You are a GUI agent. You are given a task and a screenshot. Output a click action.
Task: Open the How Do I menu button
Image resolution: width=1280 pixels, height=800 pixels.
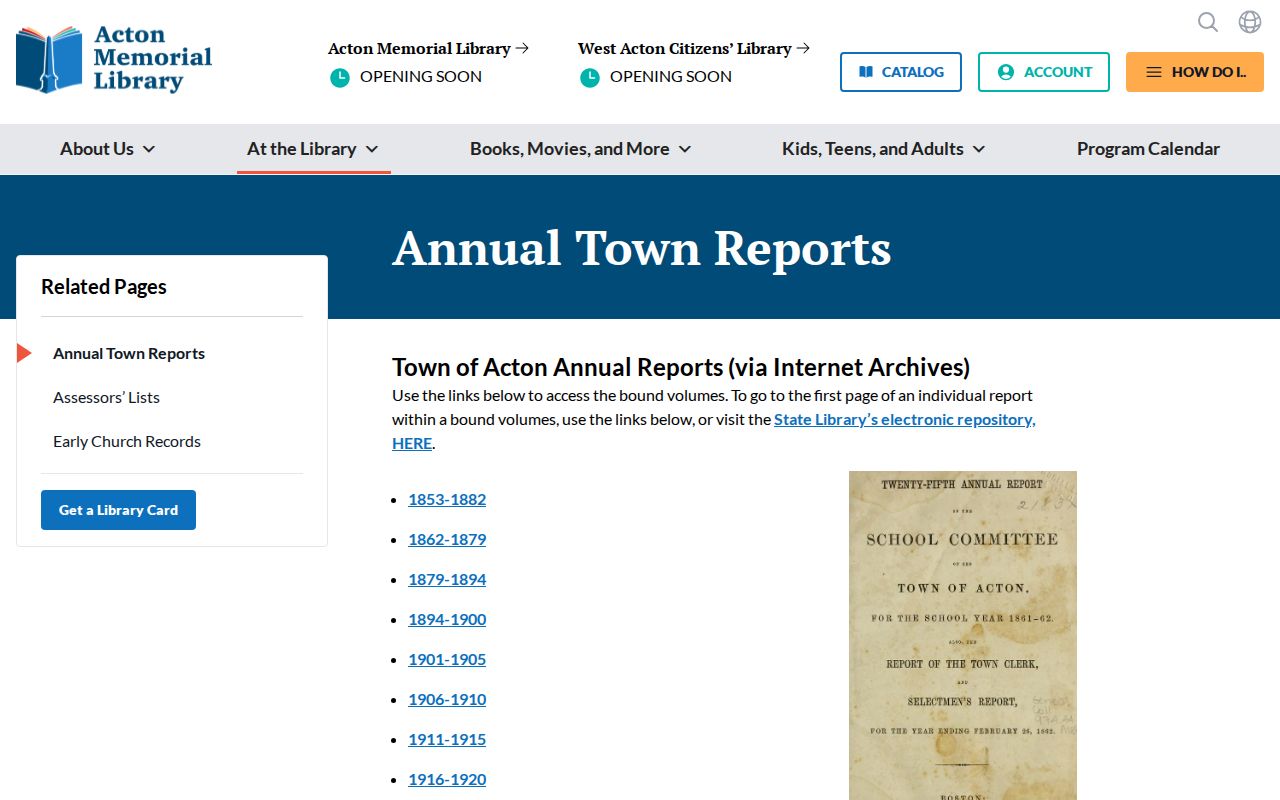click(x=1195, y=72)
